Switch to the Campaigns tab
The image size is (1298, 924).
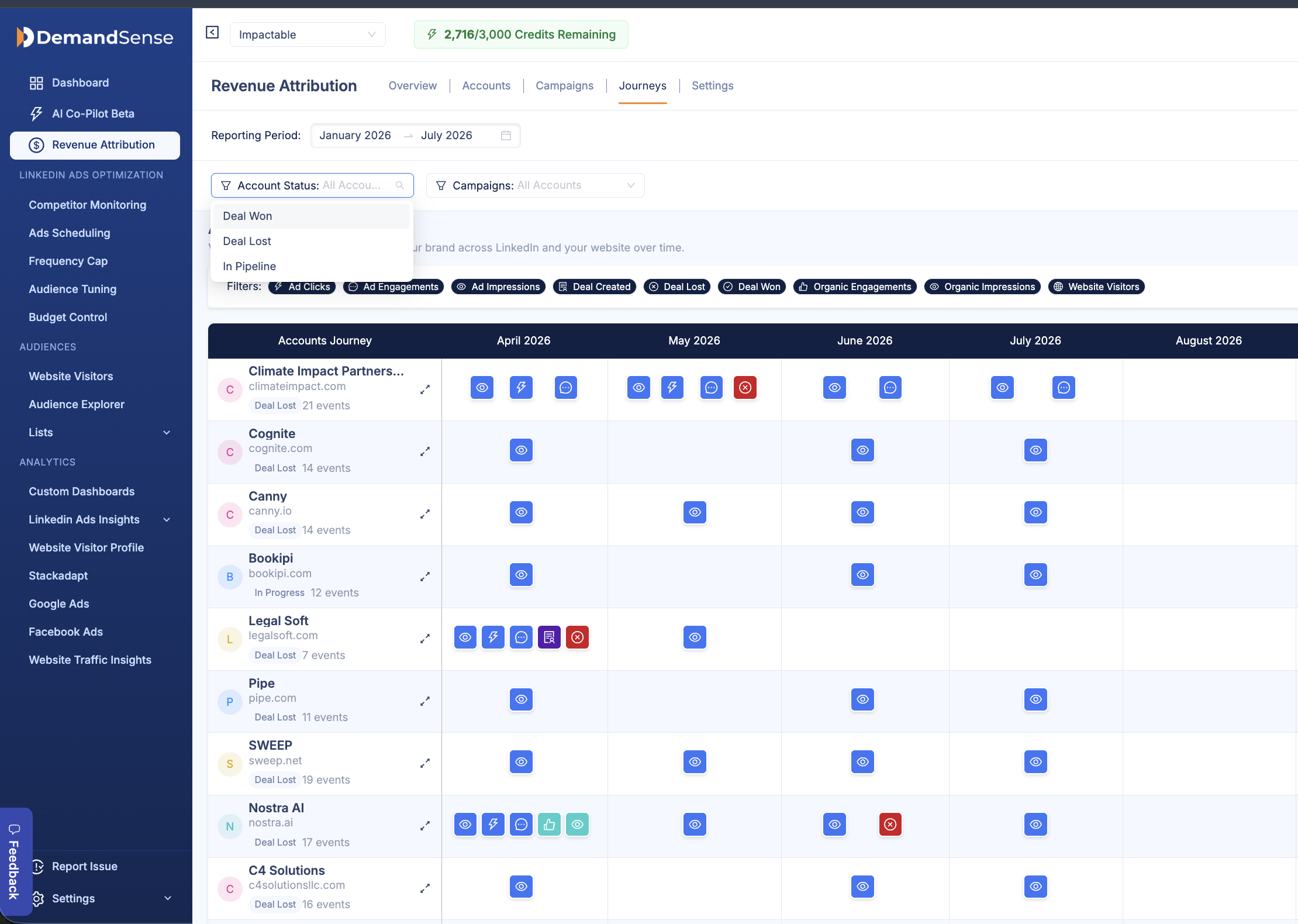pyautogui.click(x=564, y=86)
